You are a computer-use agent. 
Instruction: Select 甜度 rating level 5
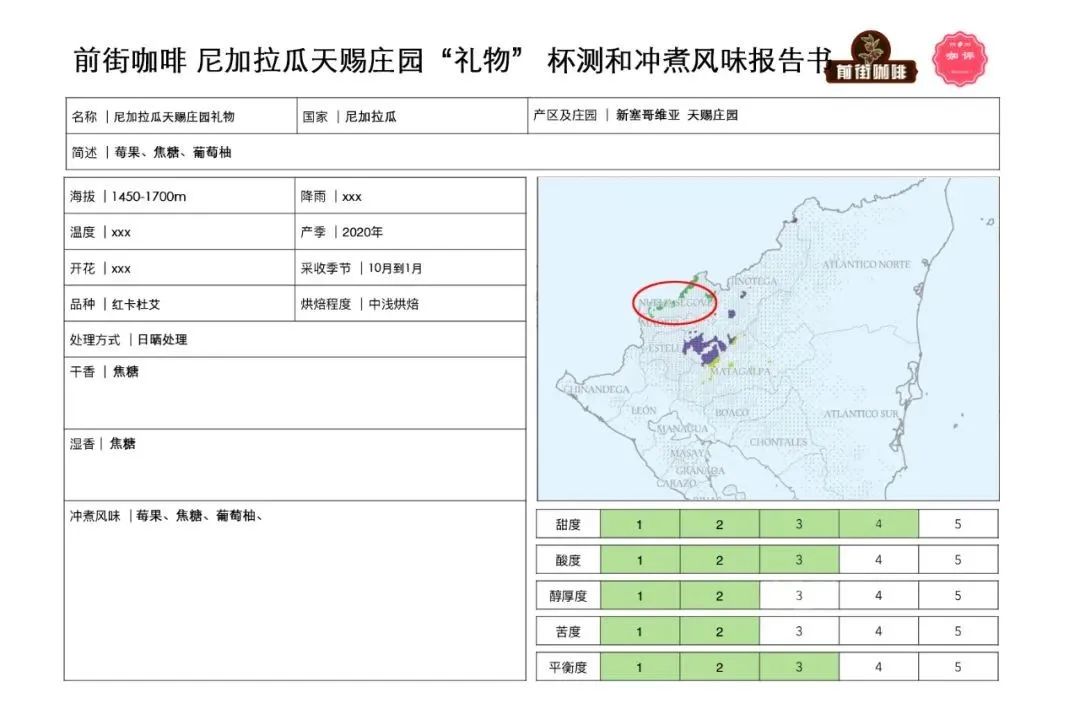click(x=958, y=524)
